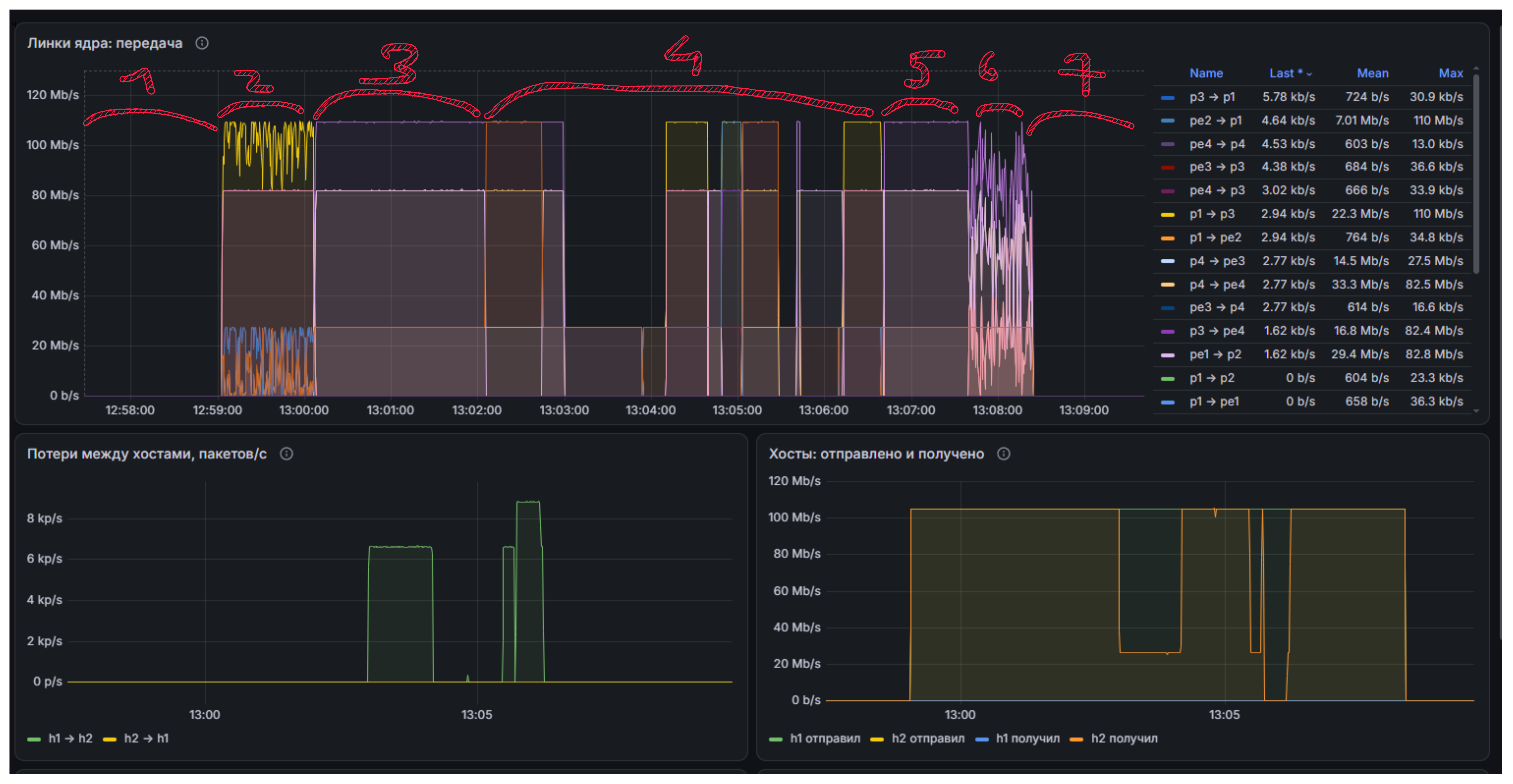The width and height of the screenshot is (1513, 784).
Task: Click the p3 → p1 series color swatch
Action: pyautogui.click(x=1168, y=98)
